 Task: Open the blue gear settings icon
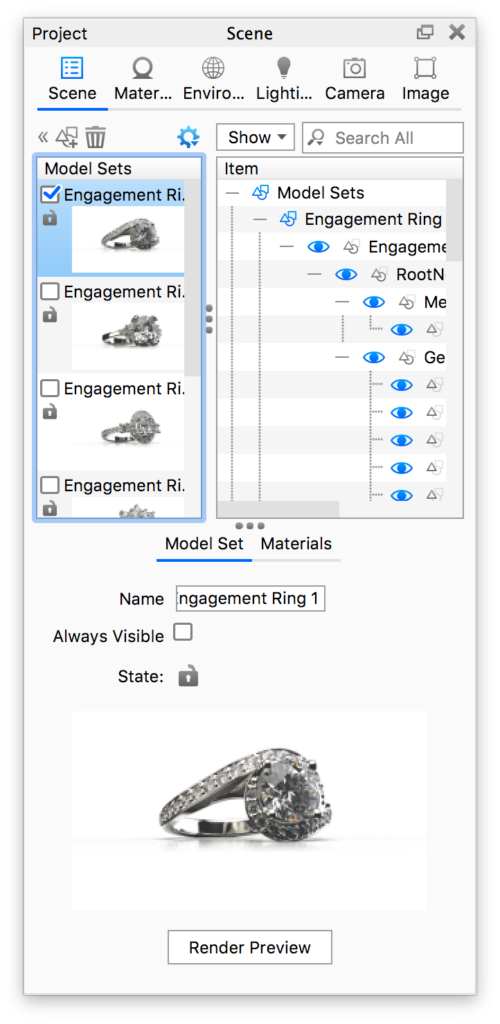tap(188, 137)
